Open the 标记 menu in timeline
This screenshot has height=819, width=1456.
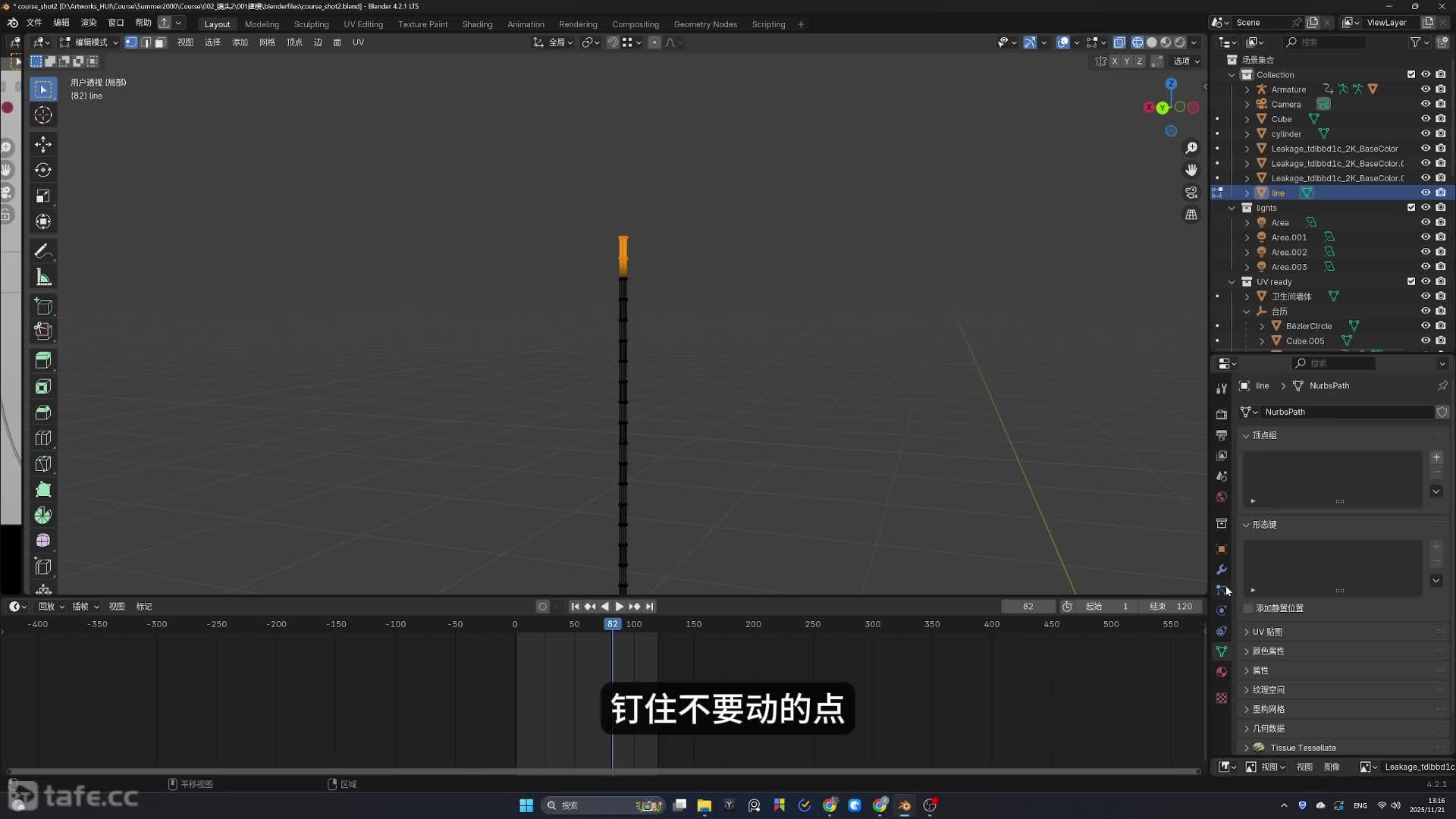(144, 607)
